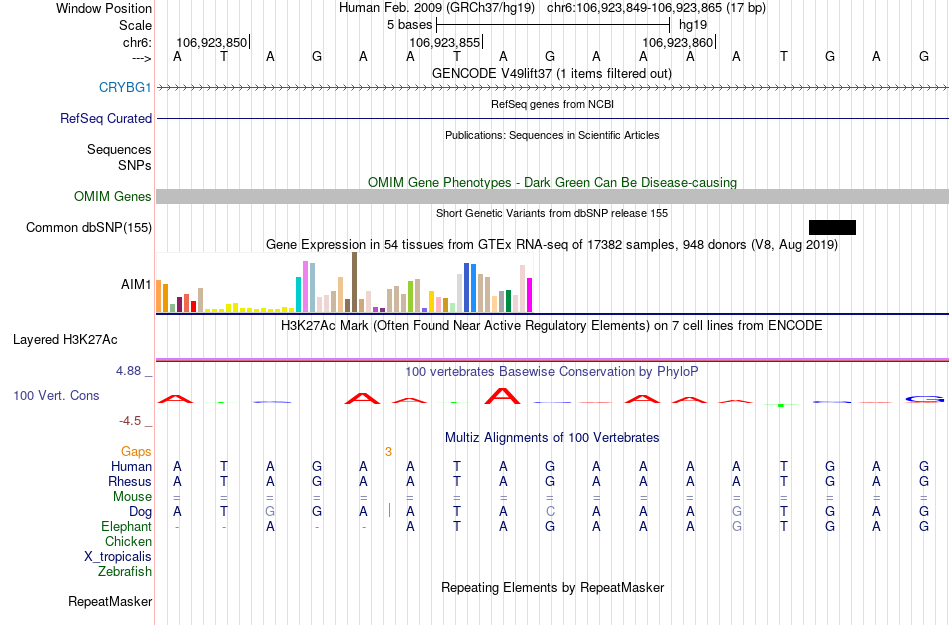This screenshot has height=625, width=950.
Task: Click the Rhesus species row label
Action: point(130,482)
